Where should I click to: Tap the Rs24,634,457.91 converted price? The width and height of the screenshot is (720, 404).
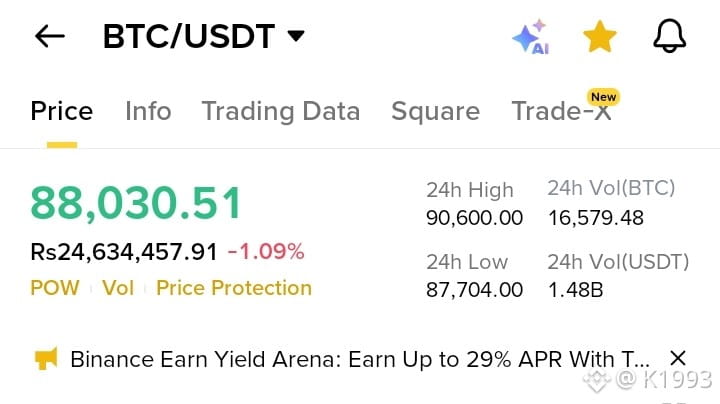124,251
